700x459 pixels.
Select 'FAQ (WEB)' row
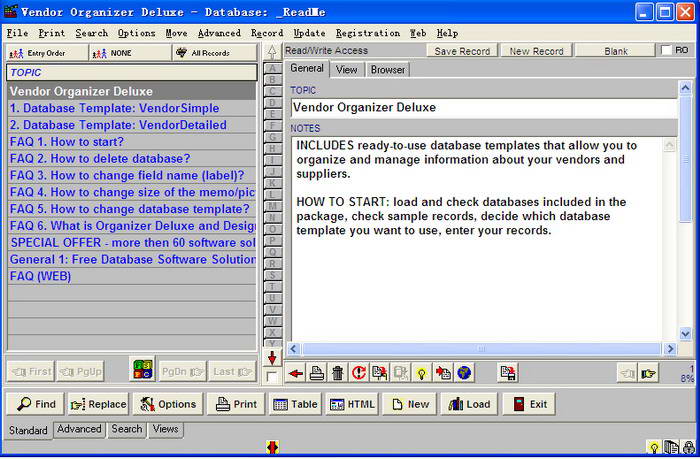pos(132,276)
